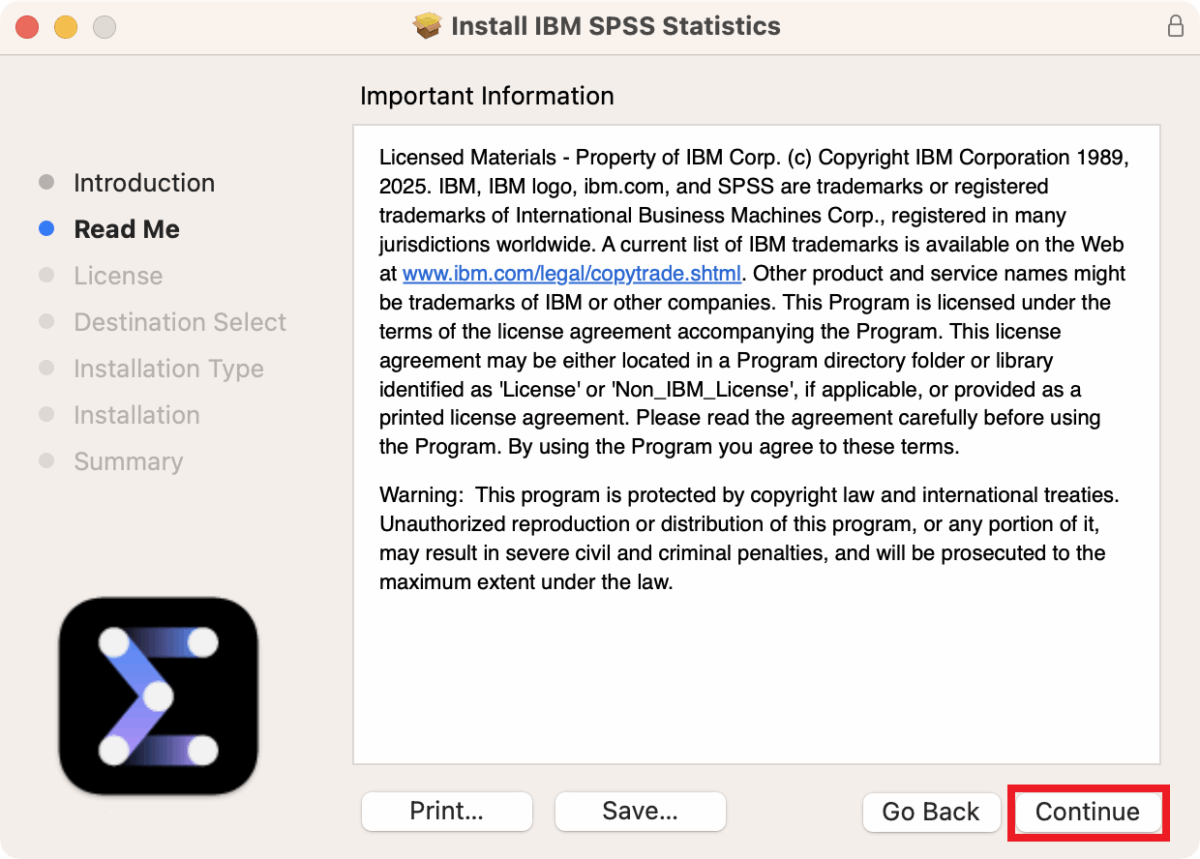Select the Installation Type step in sidebar

(x=168, y=368)
